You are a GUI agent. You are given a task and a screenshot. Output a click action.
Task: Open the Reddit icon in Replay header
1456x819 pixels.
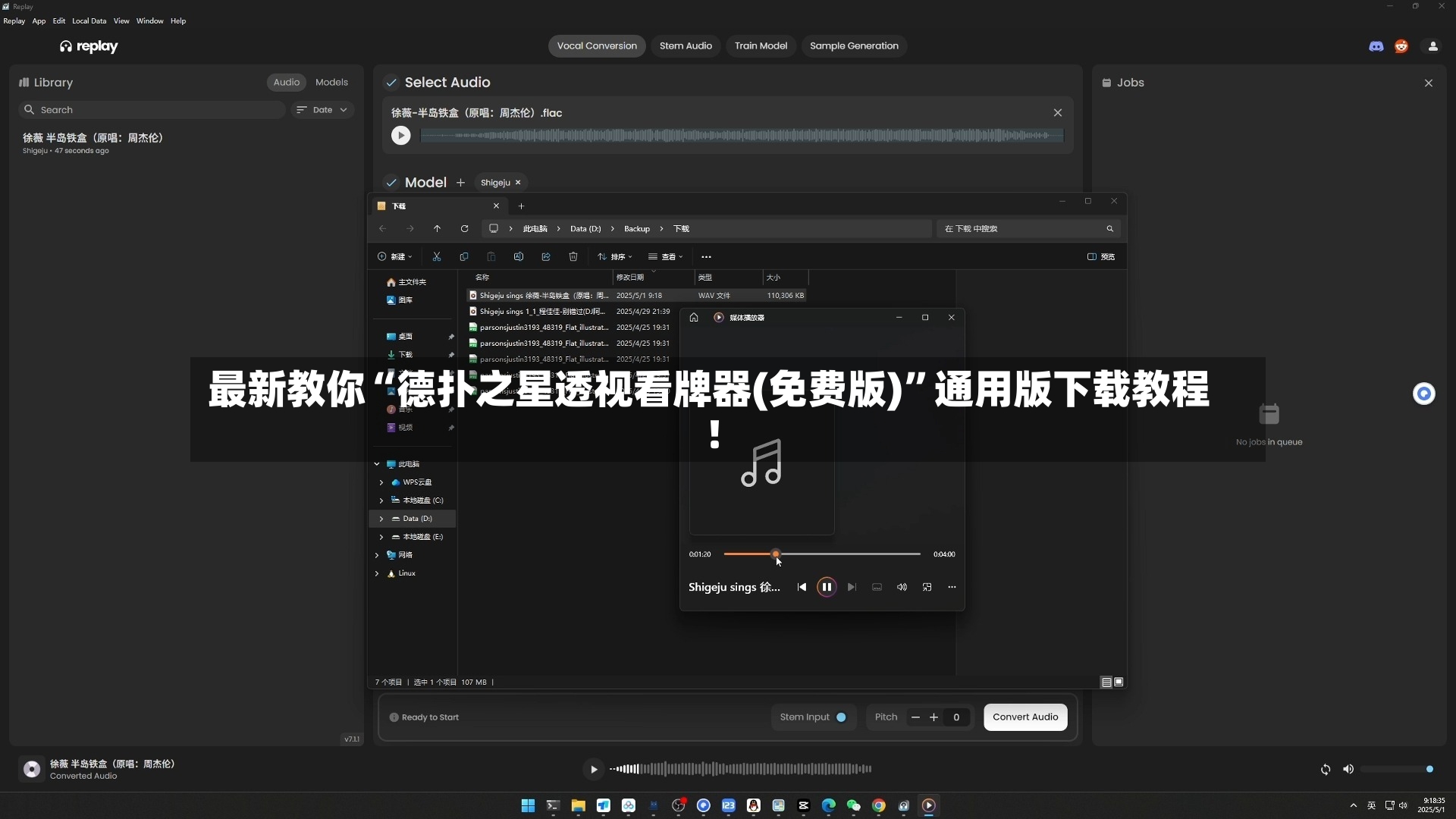1401,46
